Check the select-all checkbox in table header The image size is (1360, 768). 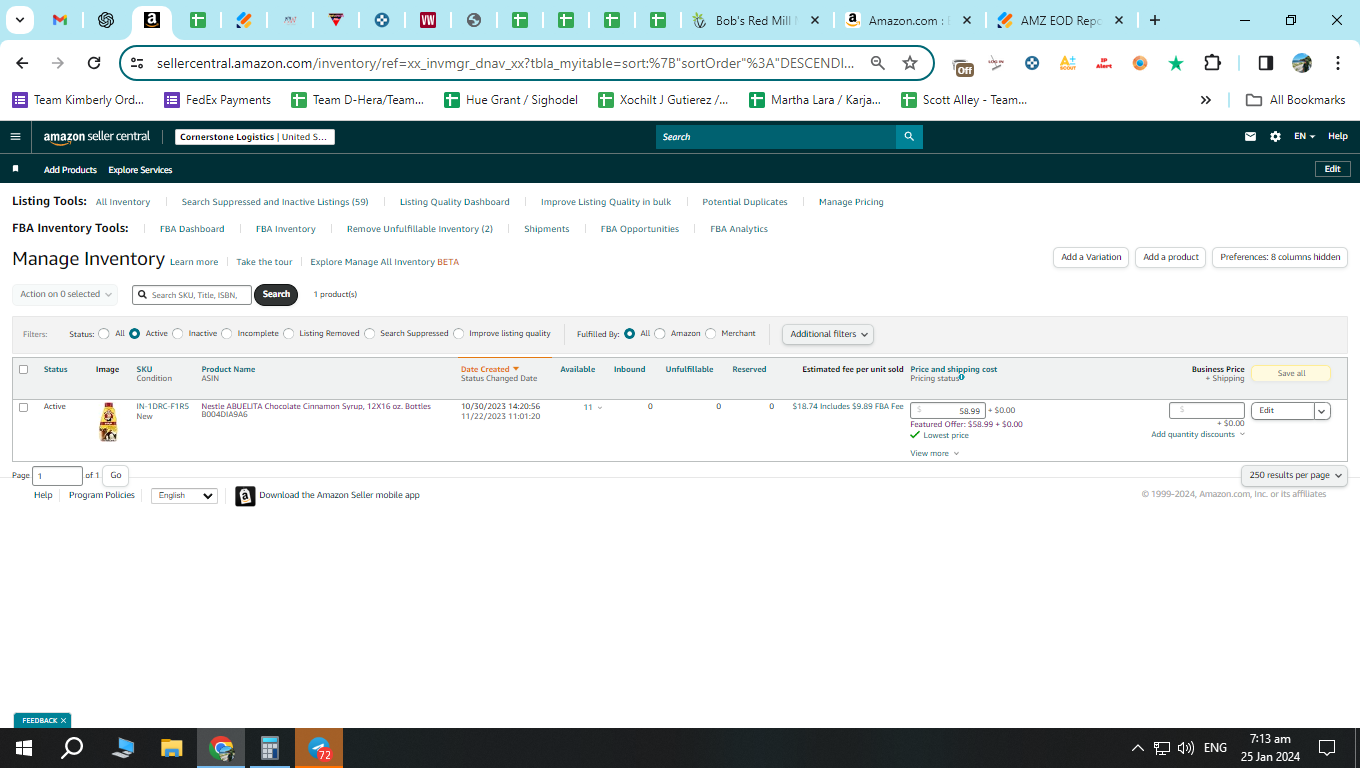(x=24, y=370)
